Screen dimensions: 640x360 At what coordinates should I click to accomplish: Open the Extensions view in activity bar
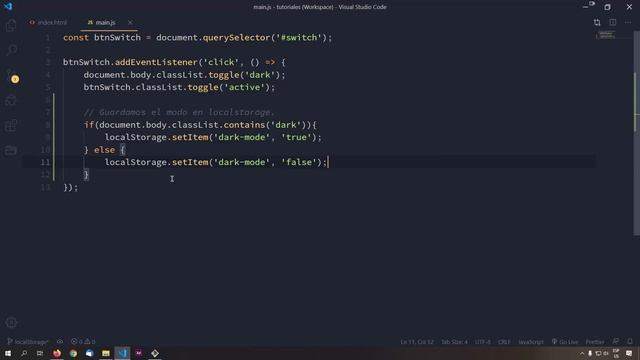tap(11, 125)
